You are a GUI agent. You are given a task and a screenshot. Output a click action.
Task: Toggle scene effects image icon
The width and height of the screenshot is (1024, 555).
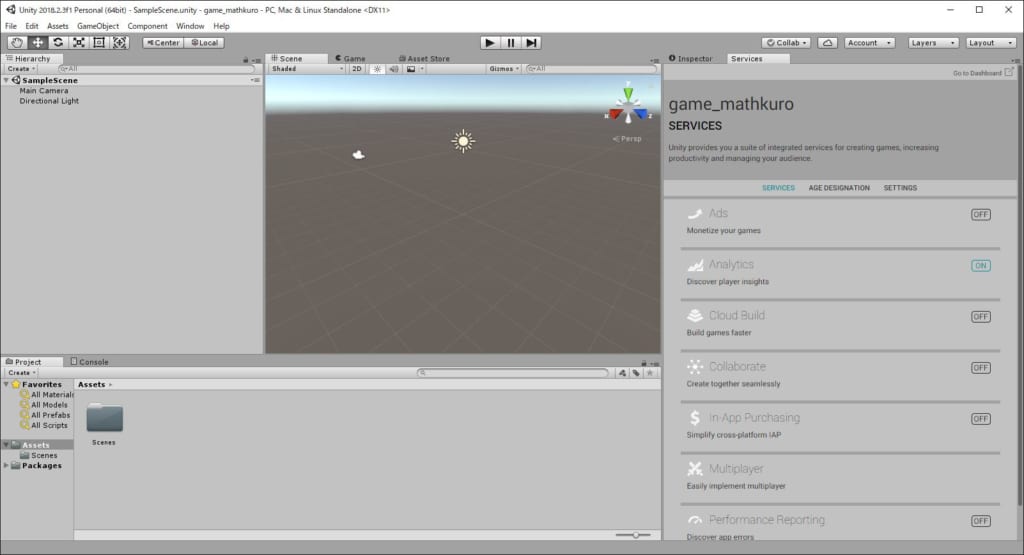[x=411, y=69]
